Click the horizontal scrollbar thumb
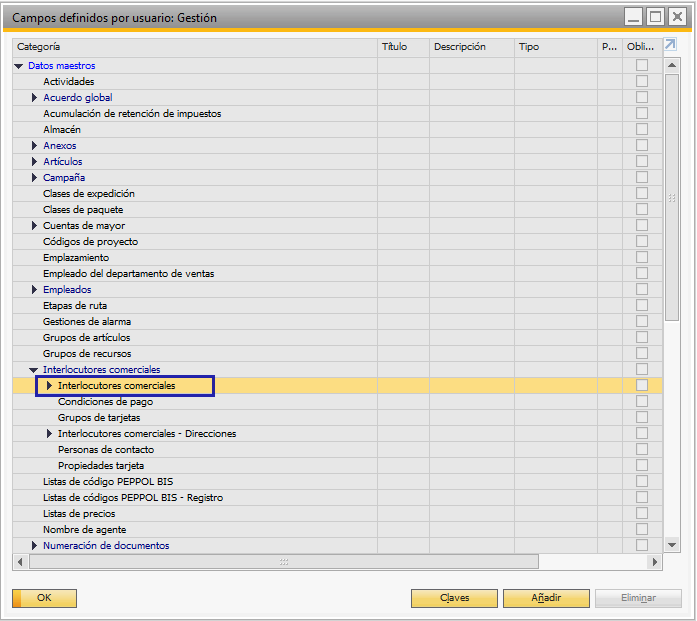The height and width of the screenshot is (621, 697). (x=284, y=562)
